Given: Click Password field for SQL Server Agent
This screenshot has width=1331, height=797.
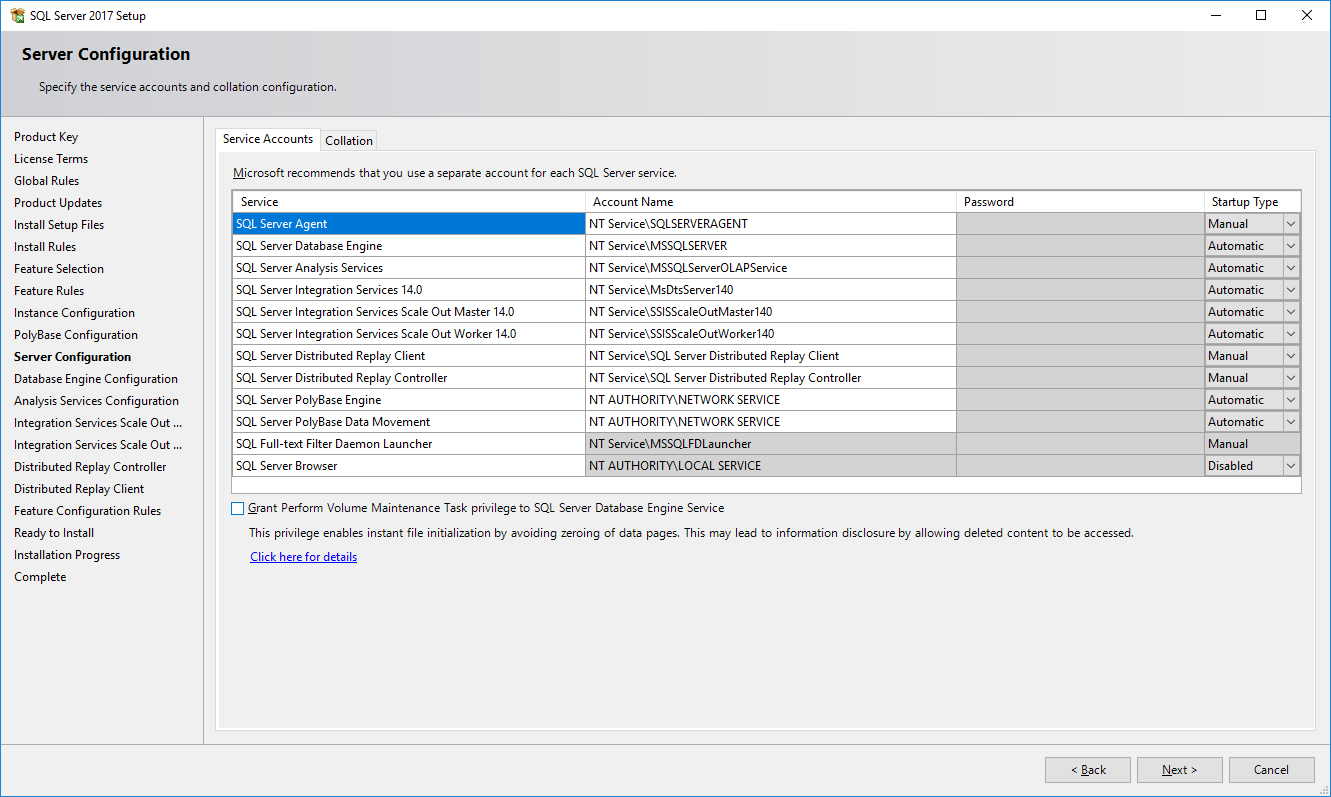Looking at the screenshot, I should (1080, 224).
